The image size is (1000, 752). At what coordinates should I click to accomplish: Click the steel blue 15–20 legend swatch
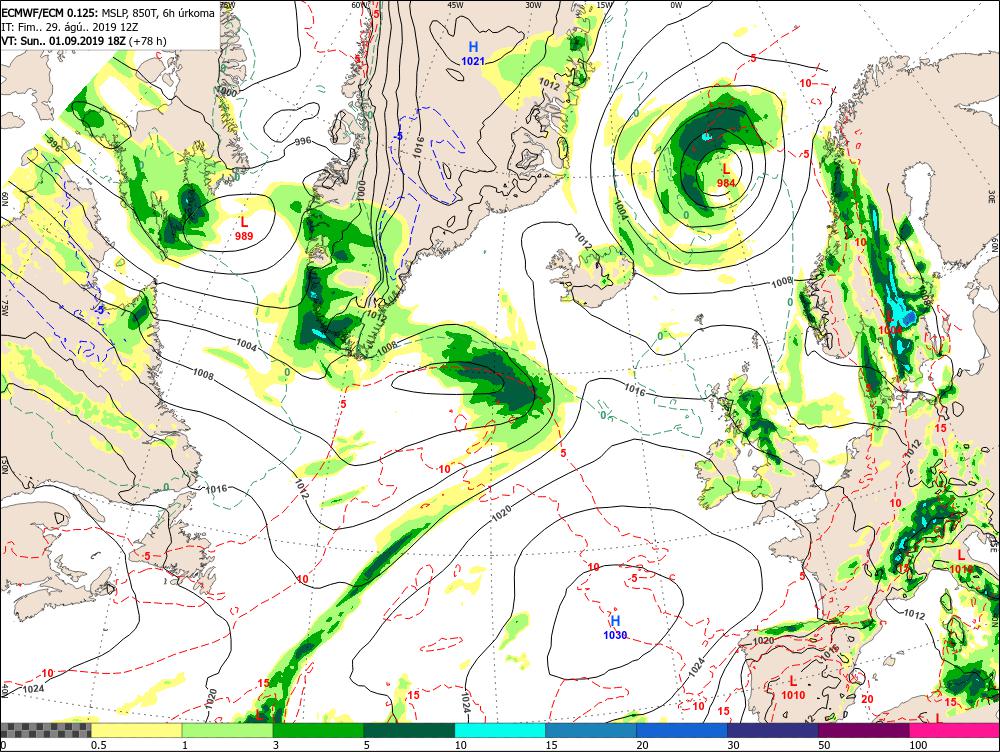pos(591,730)
